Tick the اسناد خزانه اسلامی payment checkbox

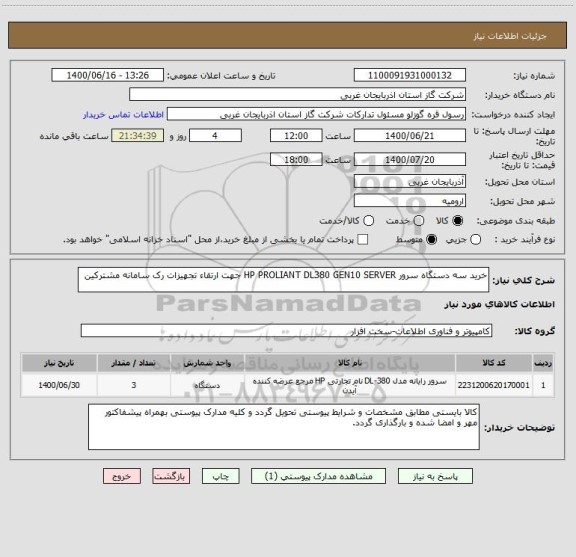pyautogui.click(x=363, y=240)
